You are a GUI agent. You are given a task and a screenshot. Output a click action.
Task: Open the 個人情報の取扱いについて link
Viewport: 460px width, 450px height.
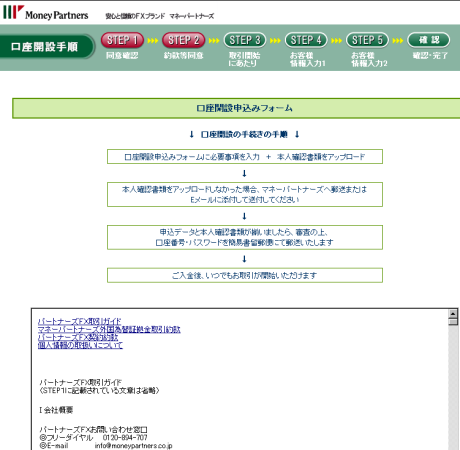[x=80, y=345]
